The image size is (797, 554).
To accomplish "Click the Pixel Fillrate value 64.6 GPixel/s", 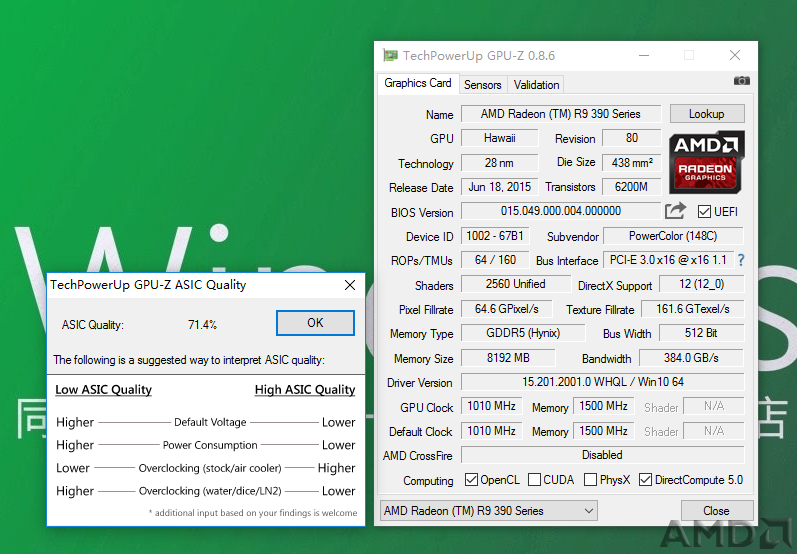I will [x=507, y=309].
